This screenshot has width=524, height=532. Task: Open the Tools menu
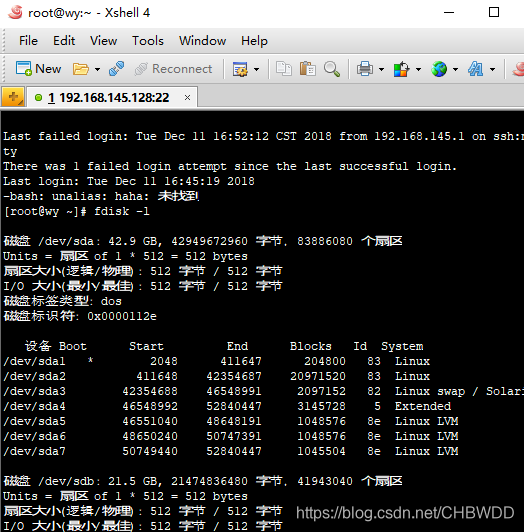click(x=148, y=41)
